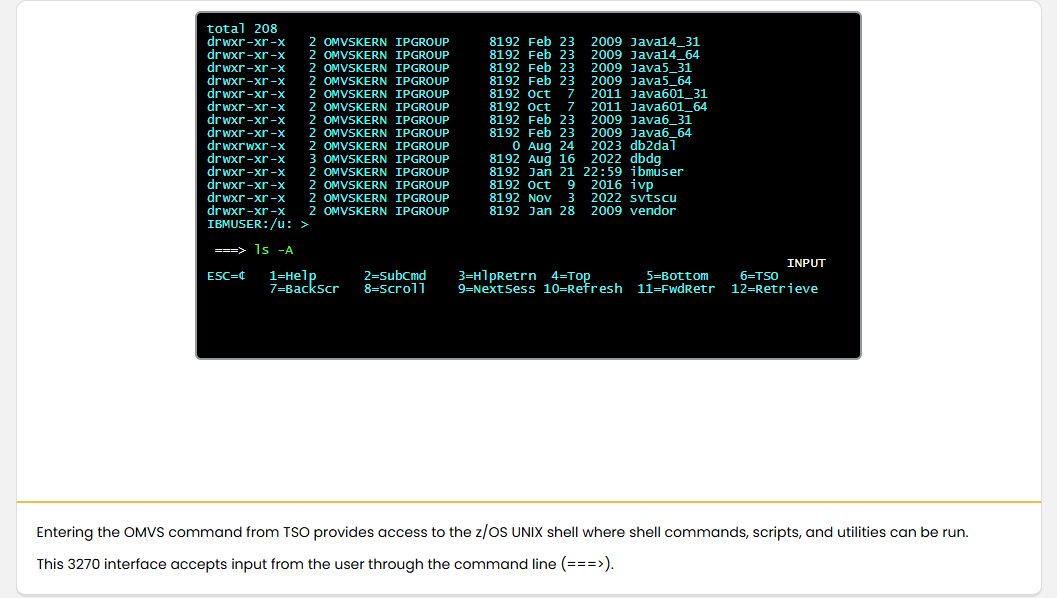The height and width of the screenshot is (598, 1057).
Task: Select the ibmuser directory name
Action: tap(657, 172)
